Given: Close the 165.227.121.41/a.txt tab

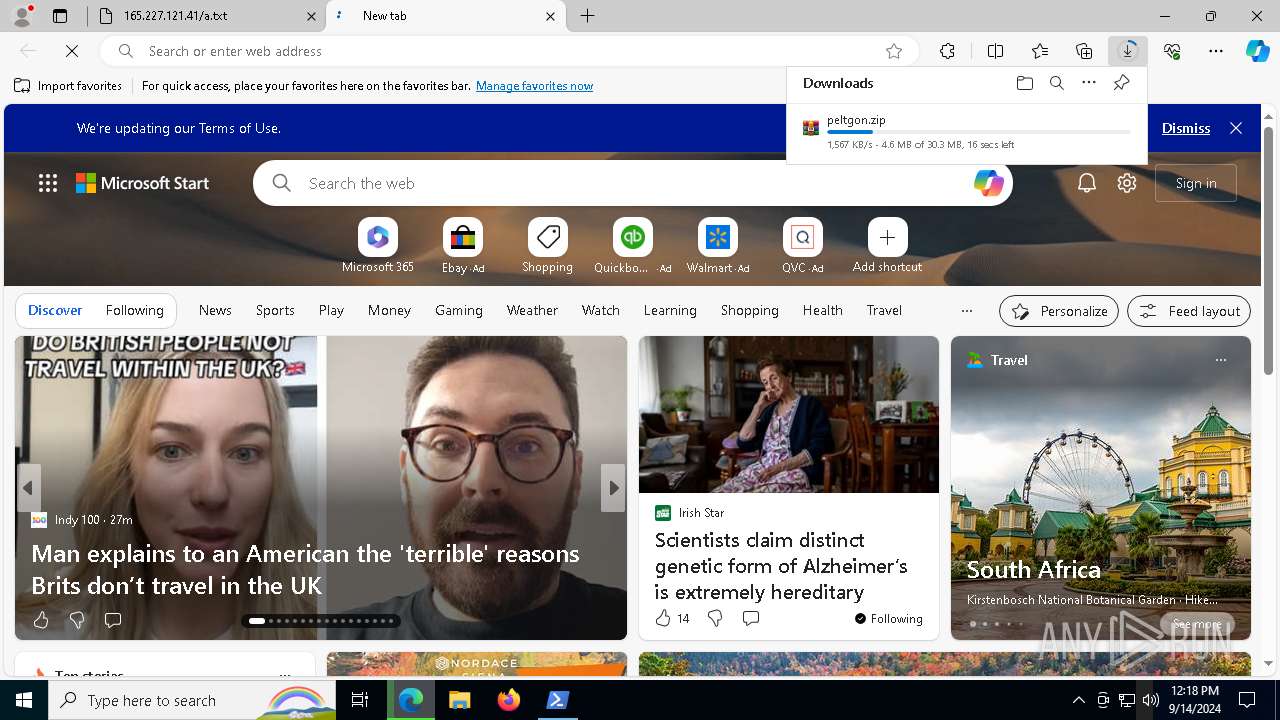Looking at the screenshot, I should click(310, 16).
